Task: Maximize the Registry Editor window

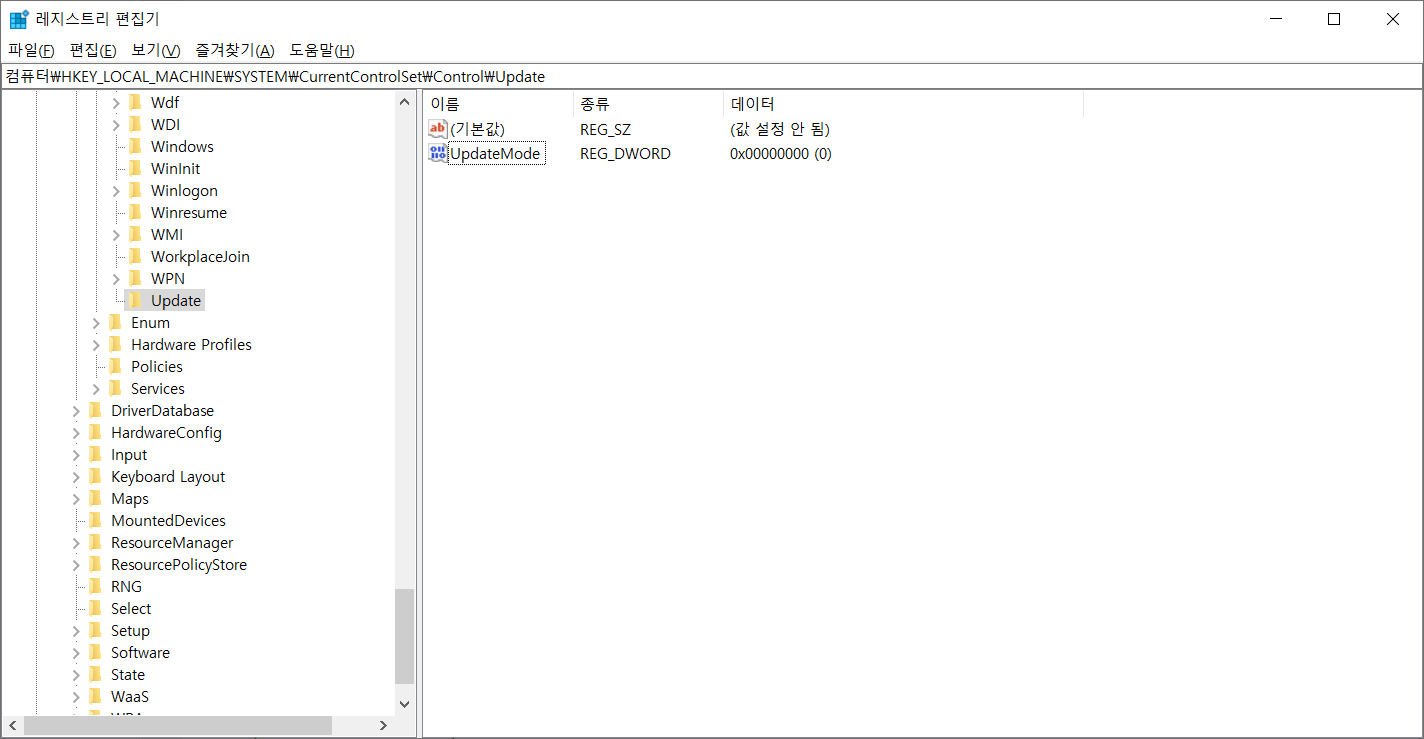Action: tap(1334, 19)
